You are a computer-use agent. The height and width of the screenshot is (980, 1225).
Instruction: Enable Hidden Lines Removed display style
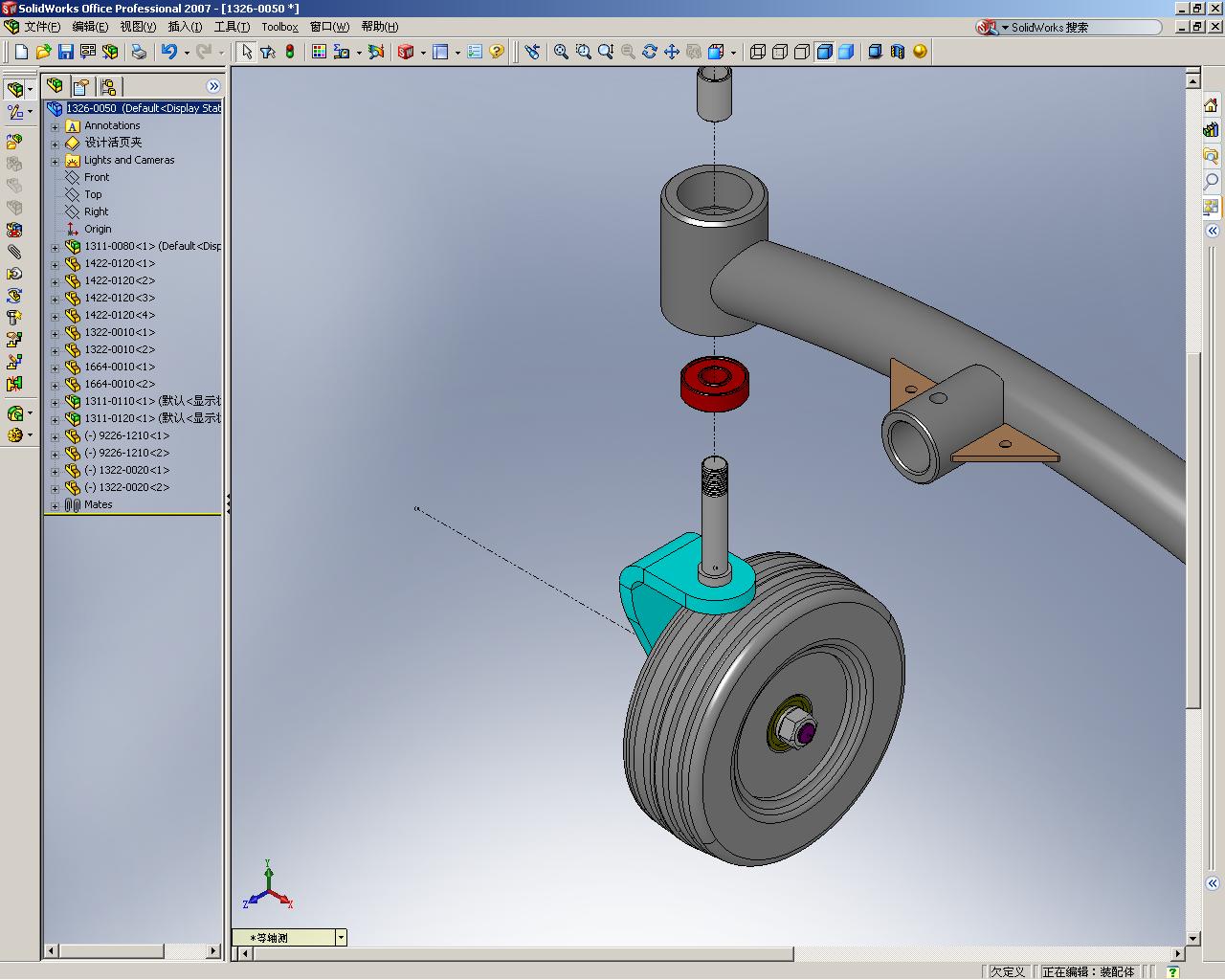coord(802,52)
